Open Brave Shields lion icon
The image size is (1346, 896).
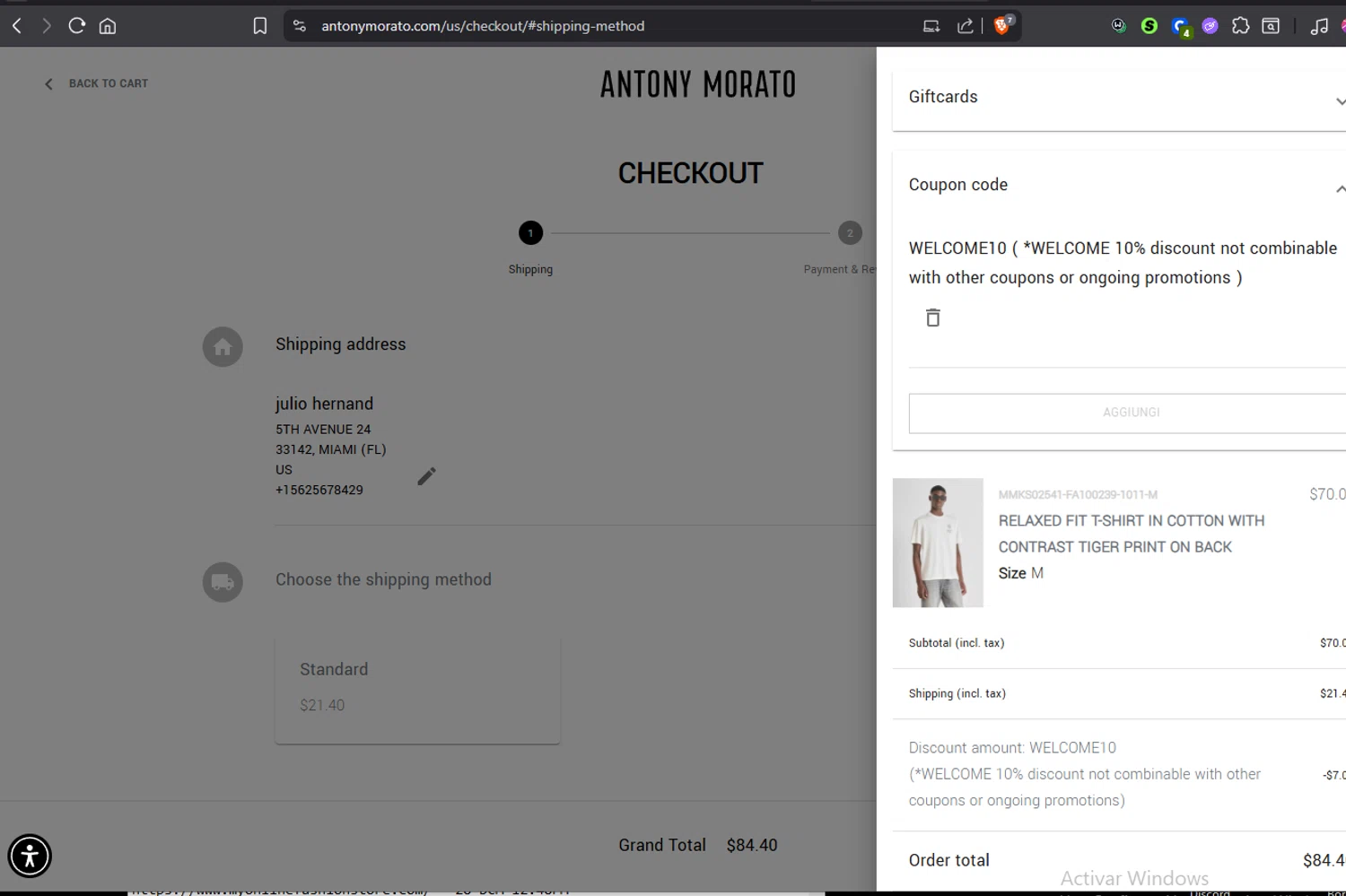click(1002, 25)
